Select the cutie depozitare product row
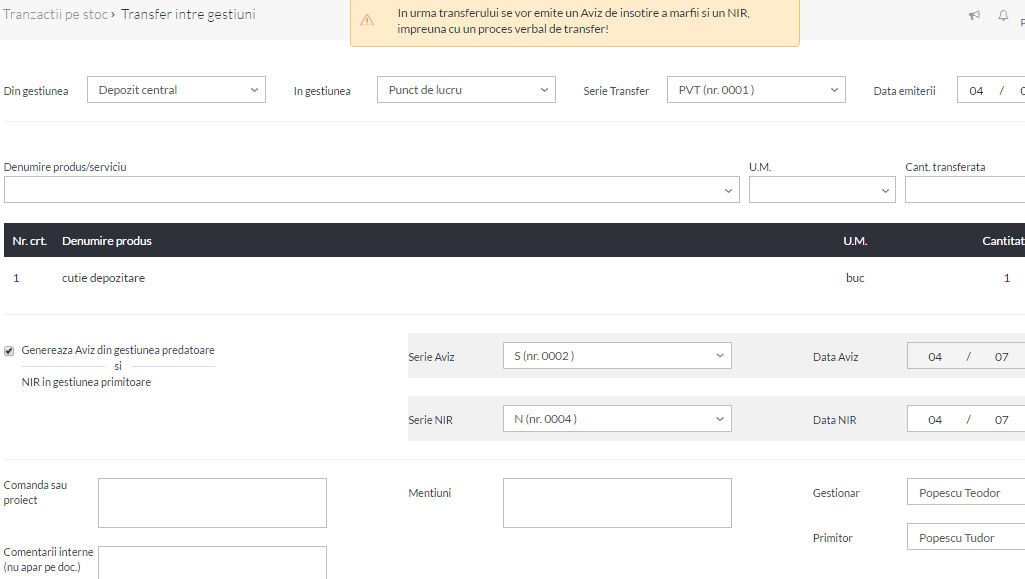Viewport: 1025px width, 579px height. pyautogui.click(x=514, y=278)
